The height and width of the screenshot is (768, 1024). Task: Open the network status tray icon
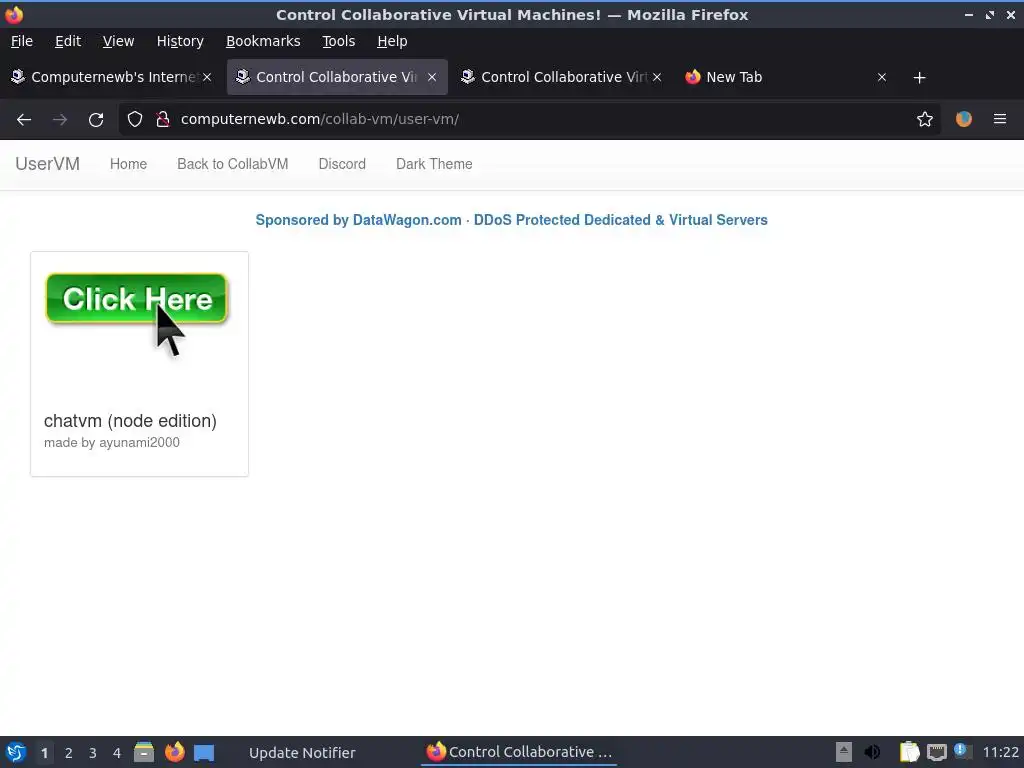(x=936, y=752)
